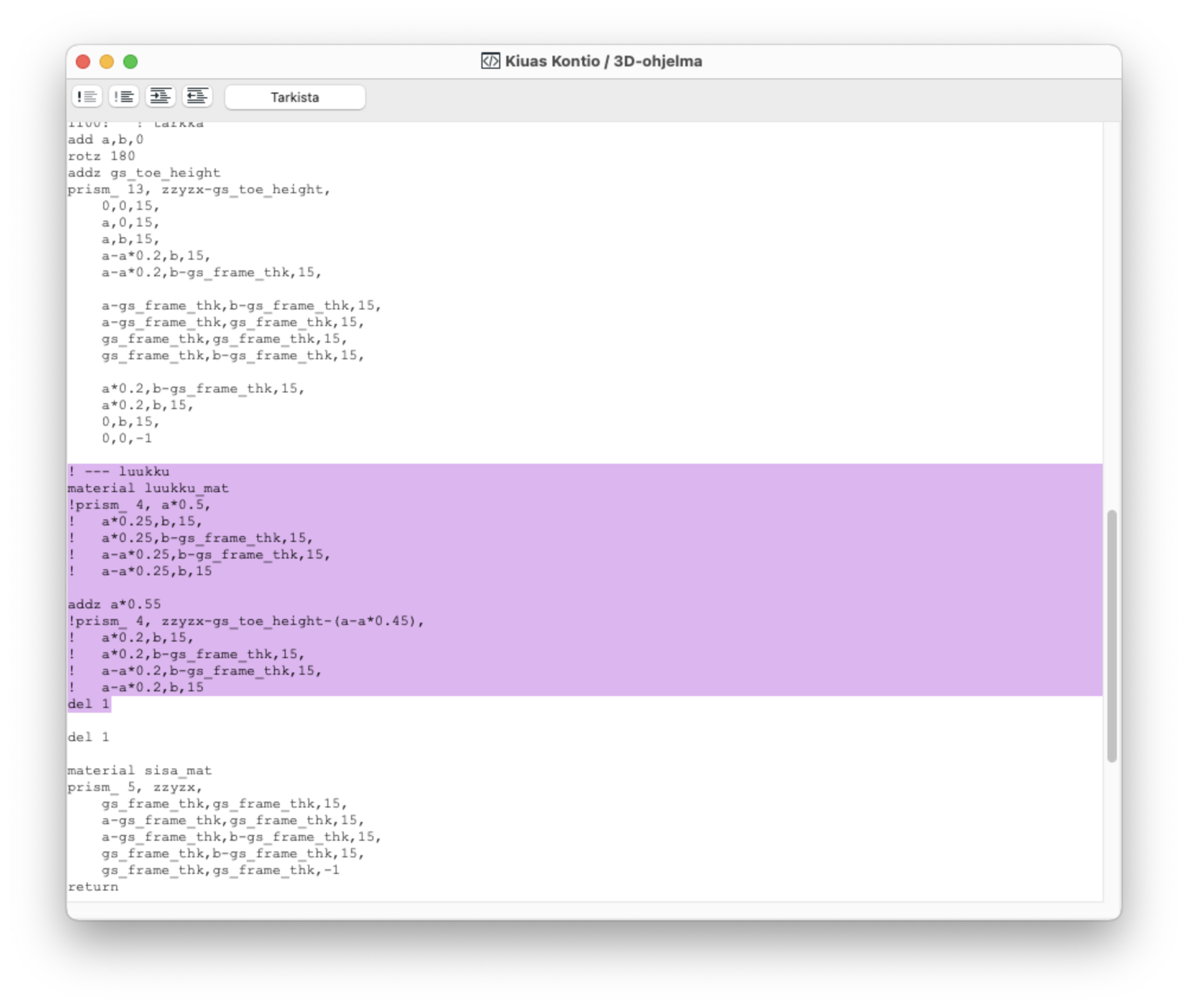Click the commented line 'a-a*0.25,b-gs_frame_thk,15,'
This screenshot has width=1188, height=1008.
pos(216,554)
